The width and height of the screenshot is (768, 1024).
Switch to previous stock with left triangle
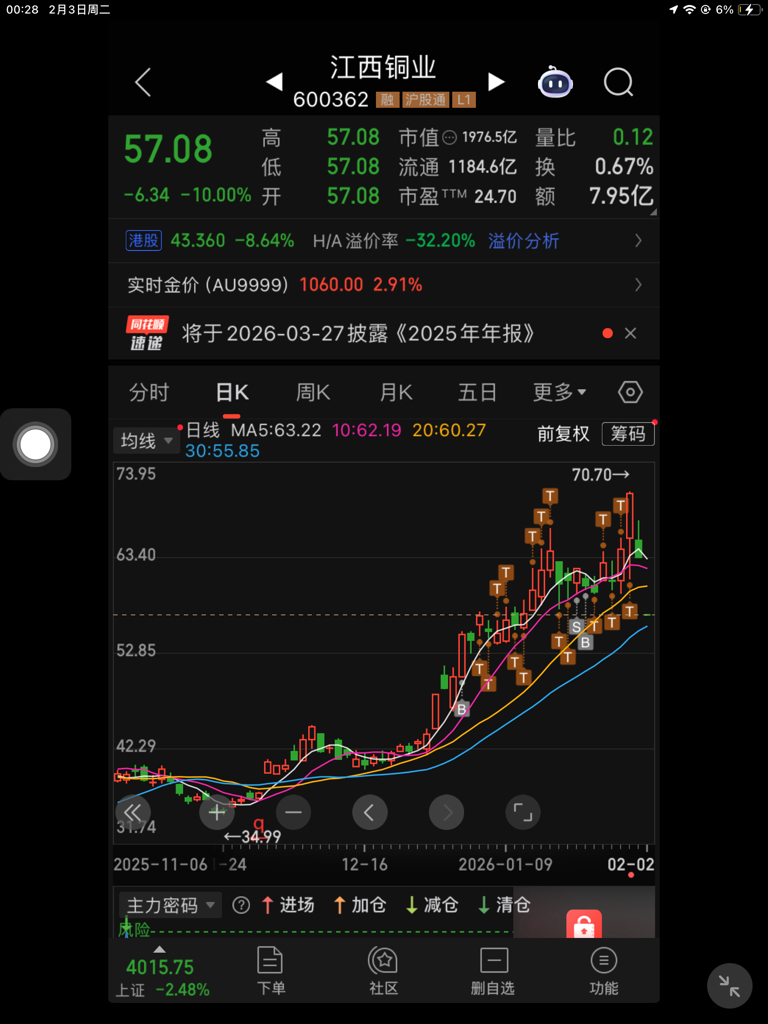(274, 82)
